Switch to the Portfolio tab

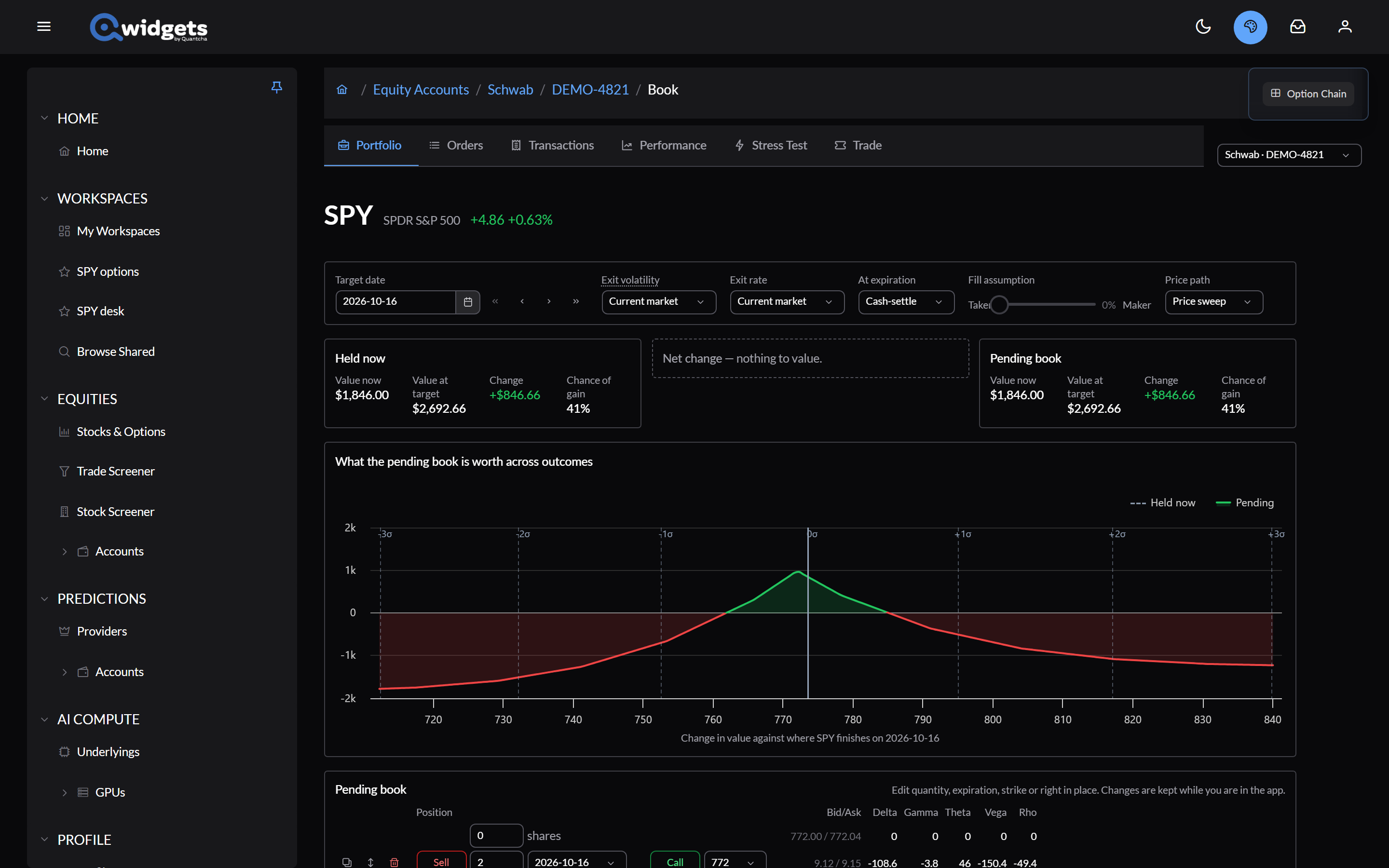click(x=370, y=145)
